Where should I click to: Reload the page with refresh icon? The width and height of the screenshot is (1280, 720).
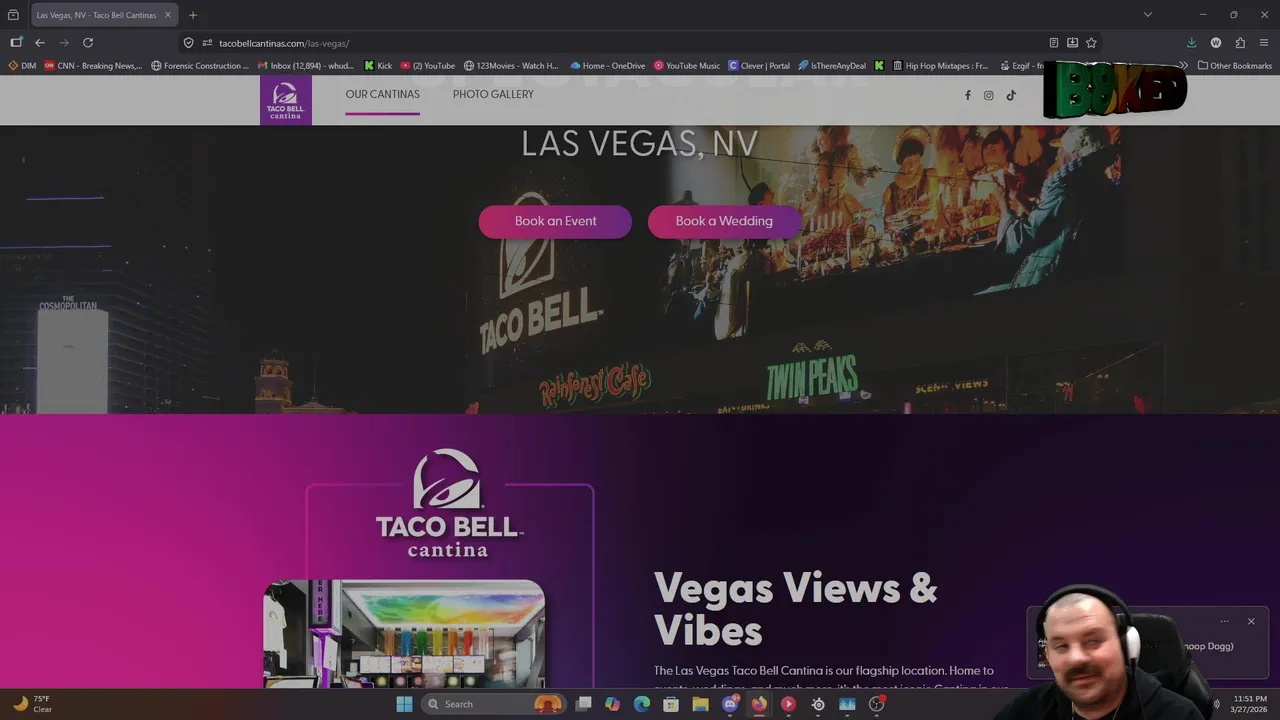88,43
